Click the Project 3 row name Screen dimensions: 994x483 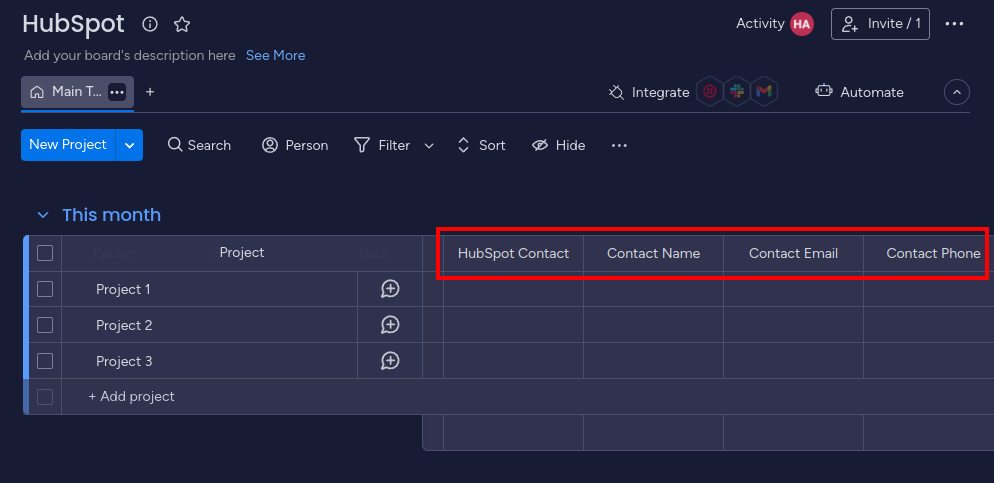[x=124, y=361]
